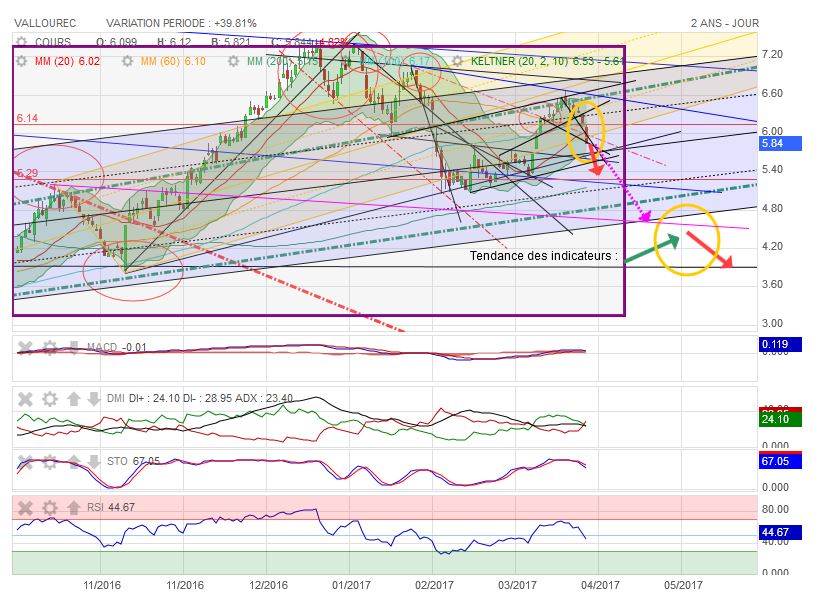Click the MM (60) 6.10 legend label
Viewport: 815px width, 602px height.
point(173,61)
